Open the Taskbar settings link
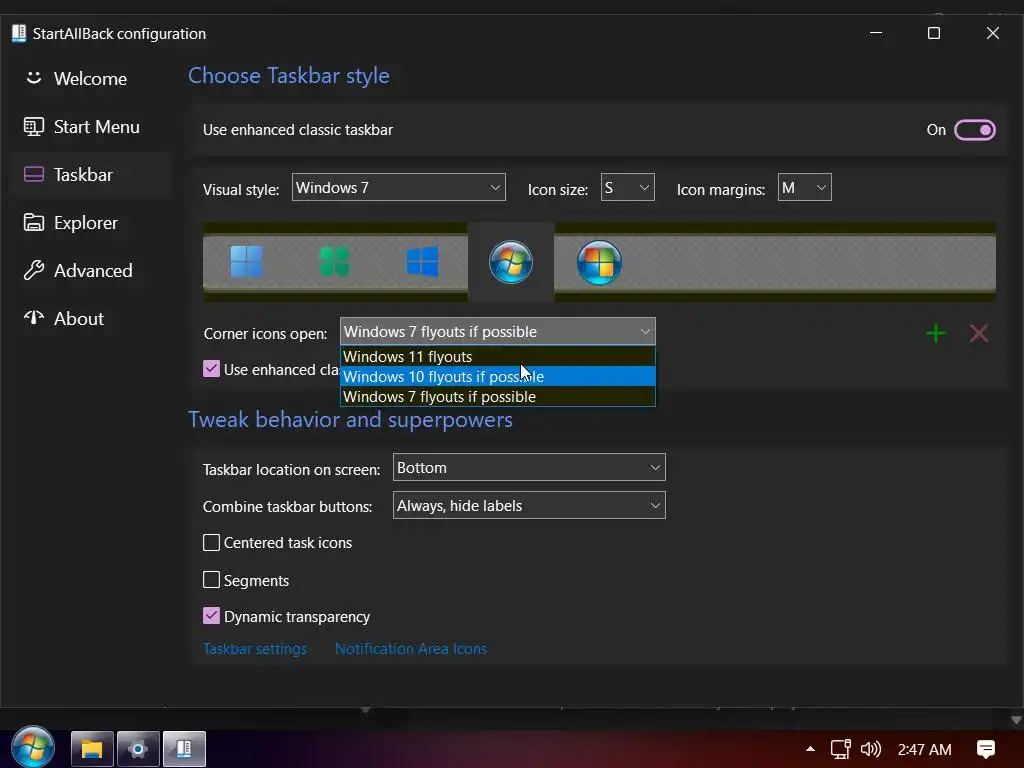 click(x=255, y=648)
